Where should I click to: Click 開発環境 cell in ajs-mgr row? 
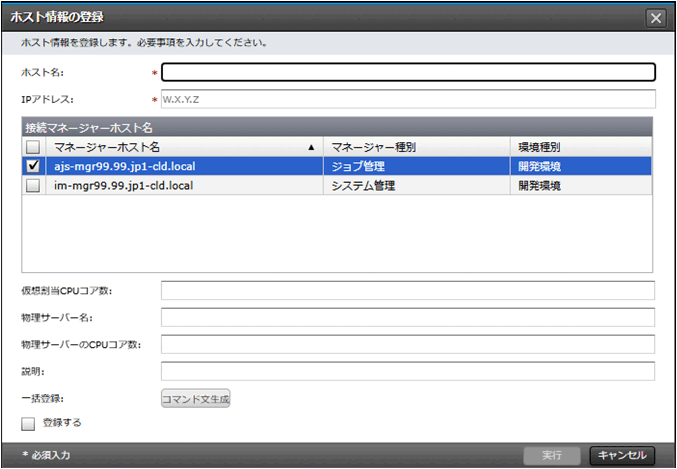581,166
